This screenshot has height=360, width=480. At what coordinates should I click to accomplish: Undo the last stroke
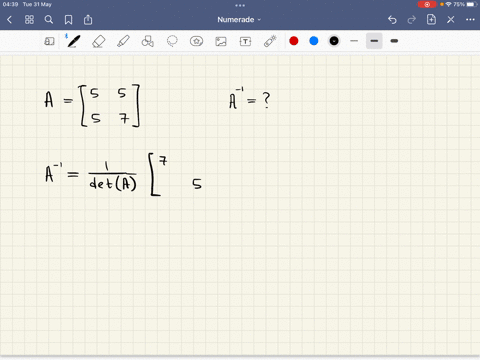click(x=392, y=20)
